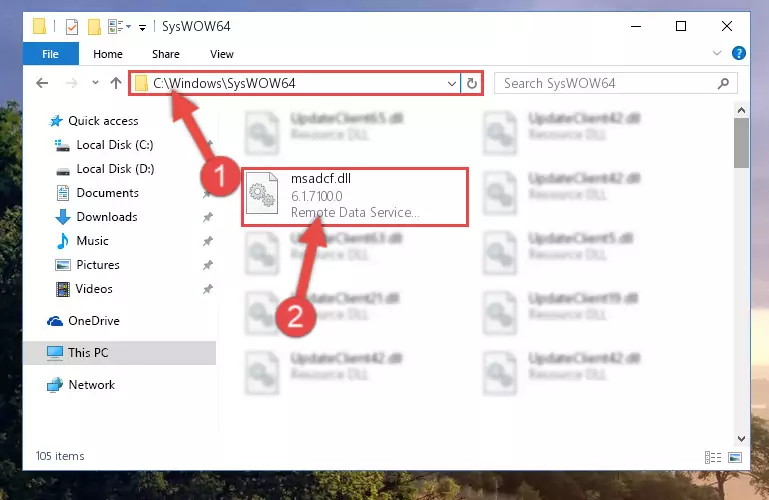Go up one folder level
The width and height of the screenshot is (769, 500).
[116, 83]
